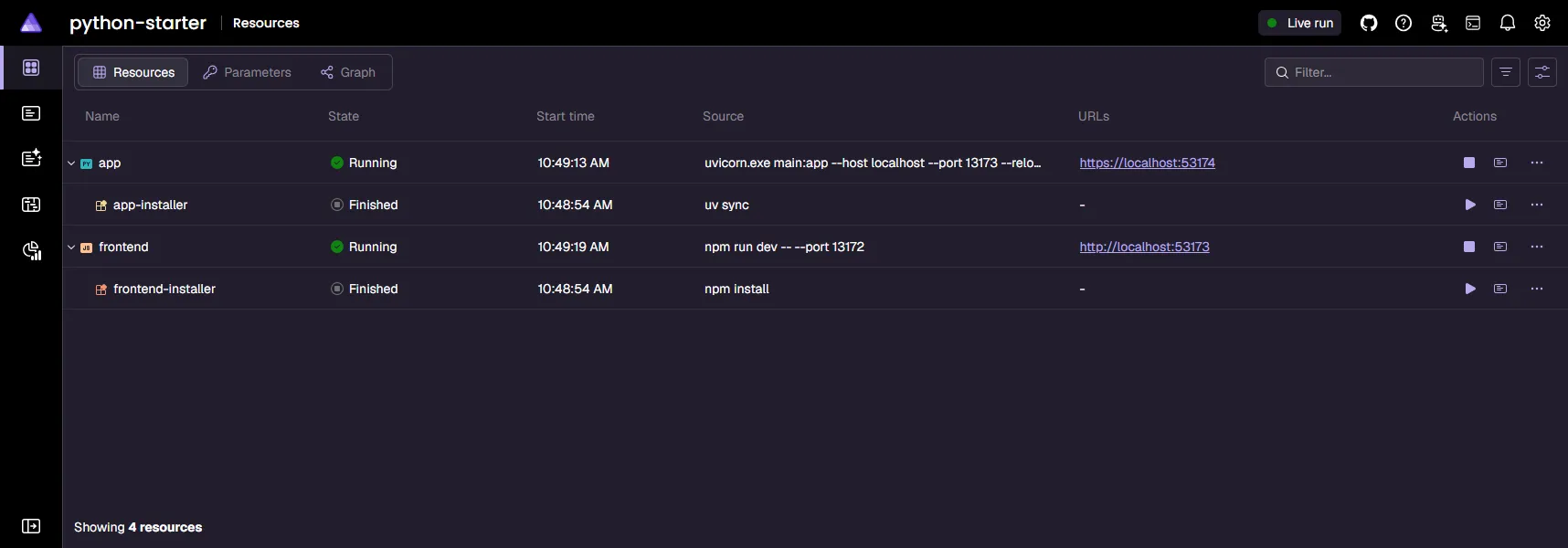1568x548 pixels.
Task: Start the frontend-installer resource
Action: tap(1469, 289)
